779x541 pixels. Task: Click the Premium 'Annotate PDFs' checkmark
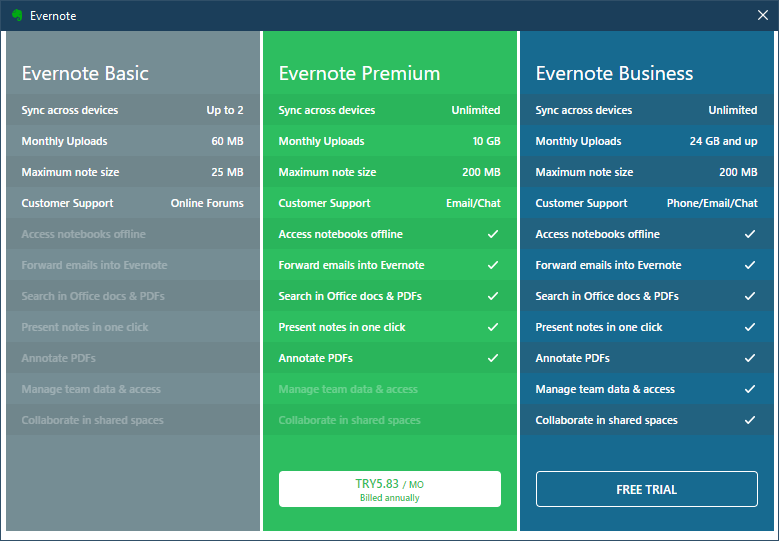click(x=493, y=358)
